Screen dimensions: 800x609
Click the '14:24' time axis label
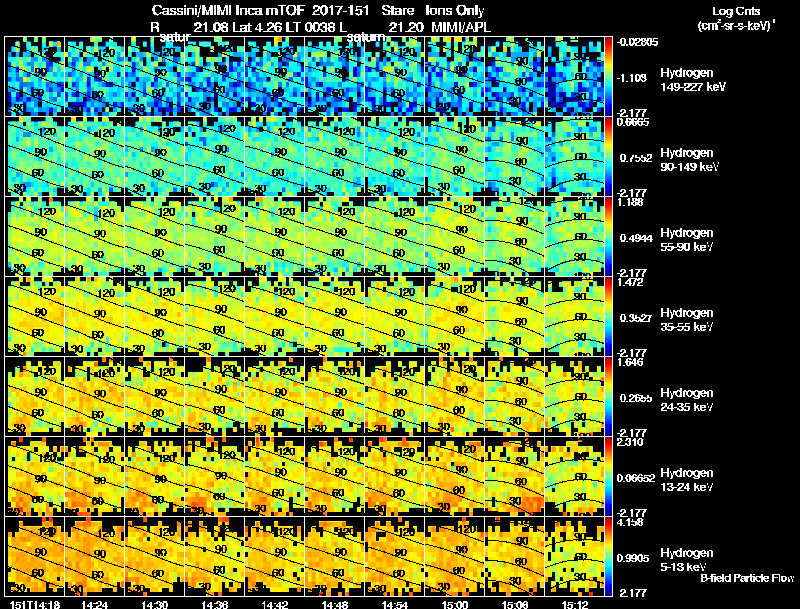tap(94, 604)
